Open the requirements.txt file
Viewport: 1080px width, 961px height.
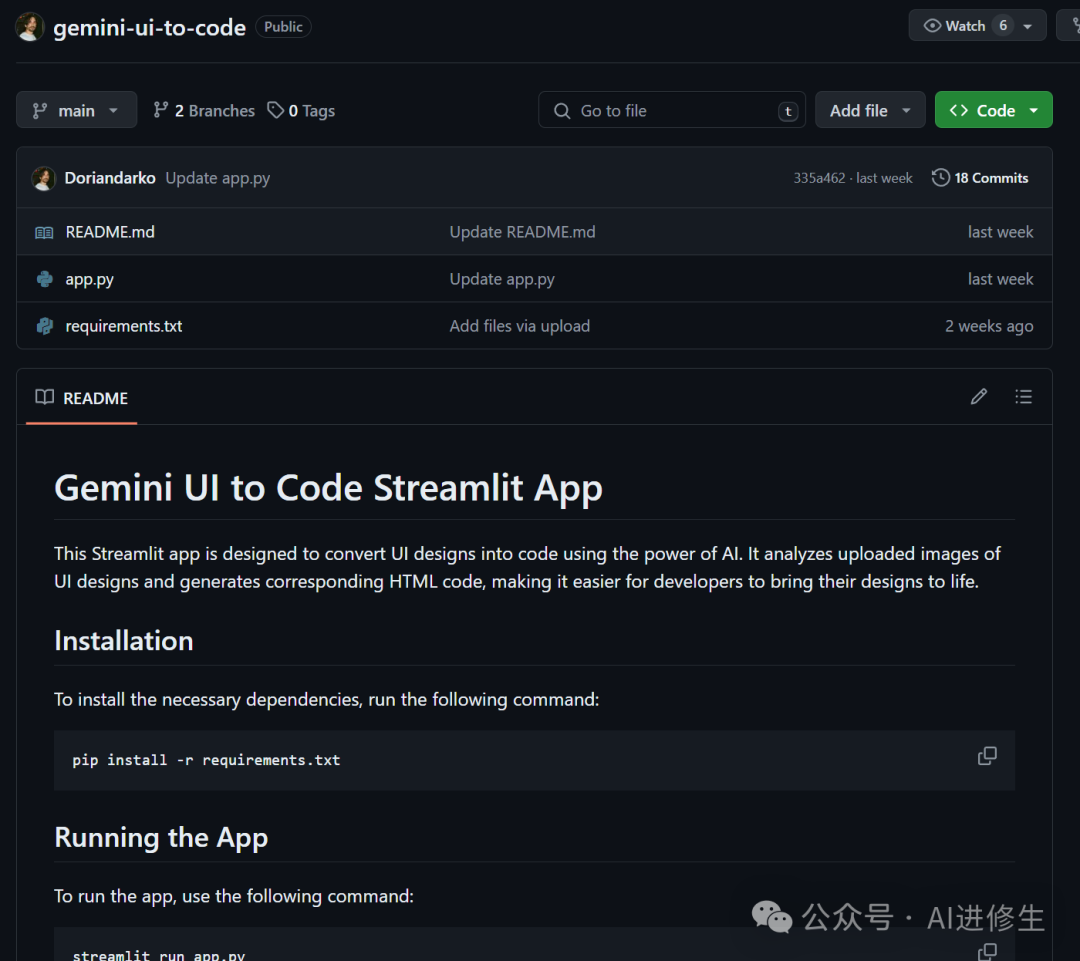[x=124, y=326]
